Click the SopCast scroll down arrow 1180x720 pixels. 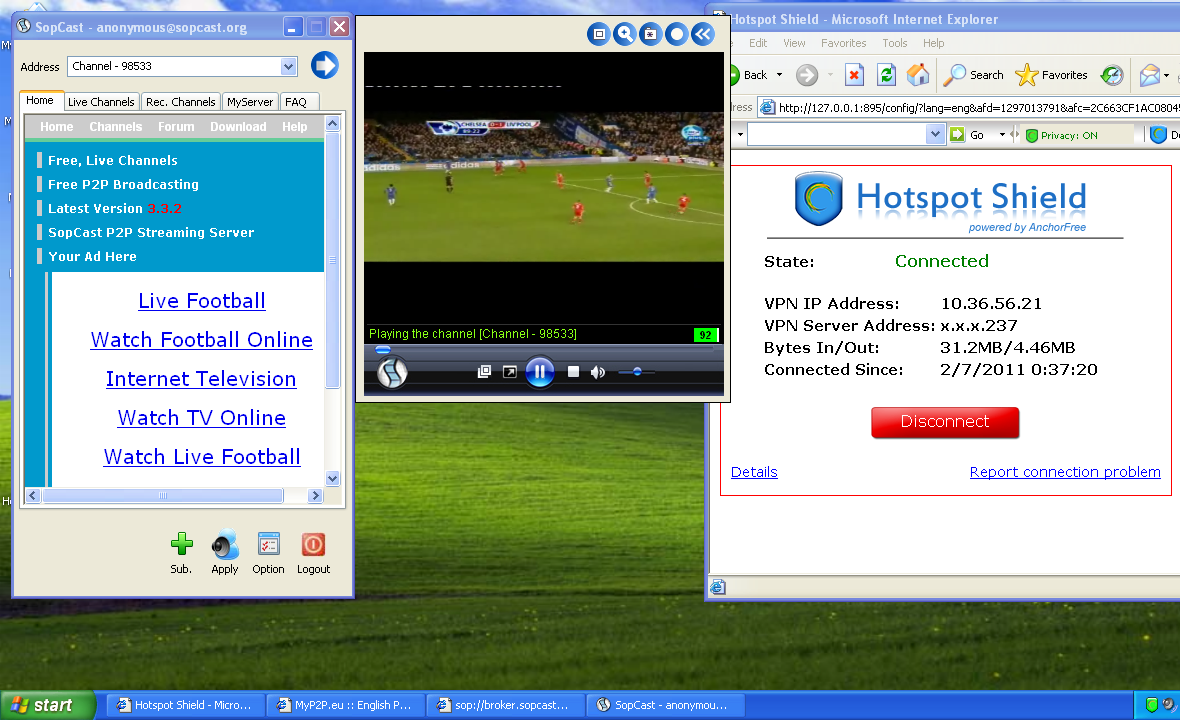coord(333,478)
